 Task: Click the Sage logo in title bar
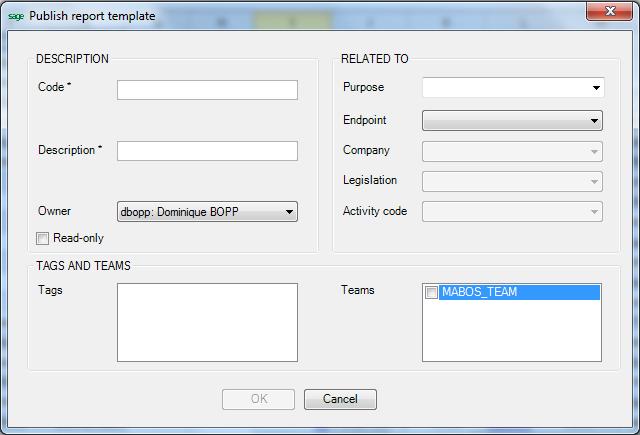[x=15, y=16]
